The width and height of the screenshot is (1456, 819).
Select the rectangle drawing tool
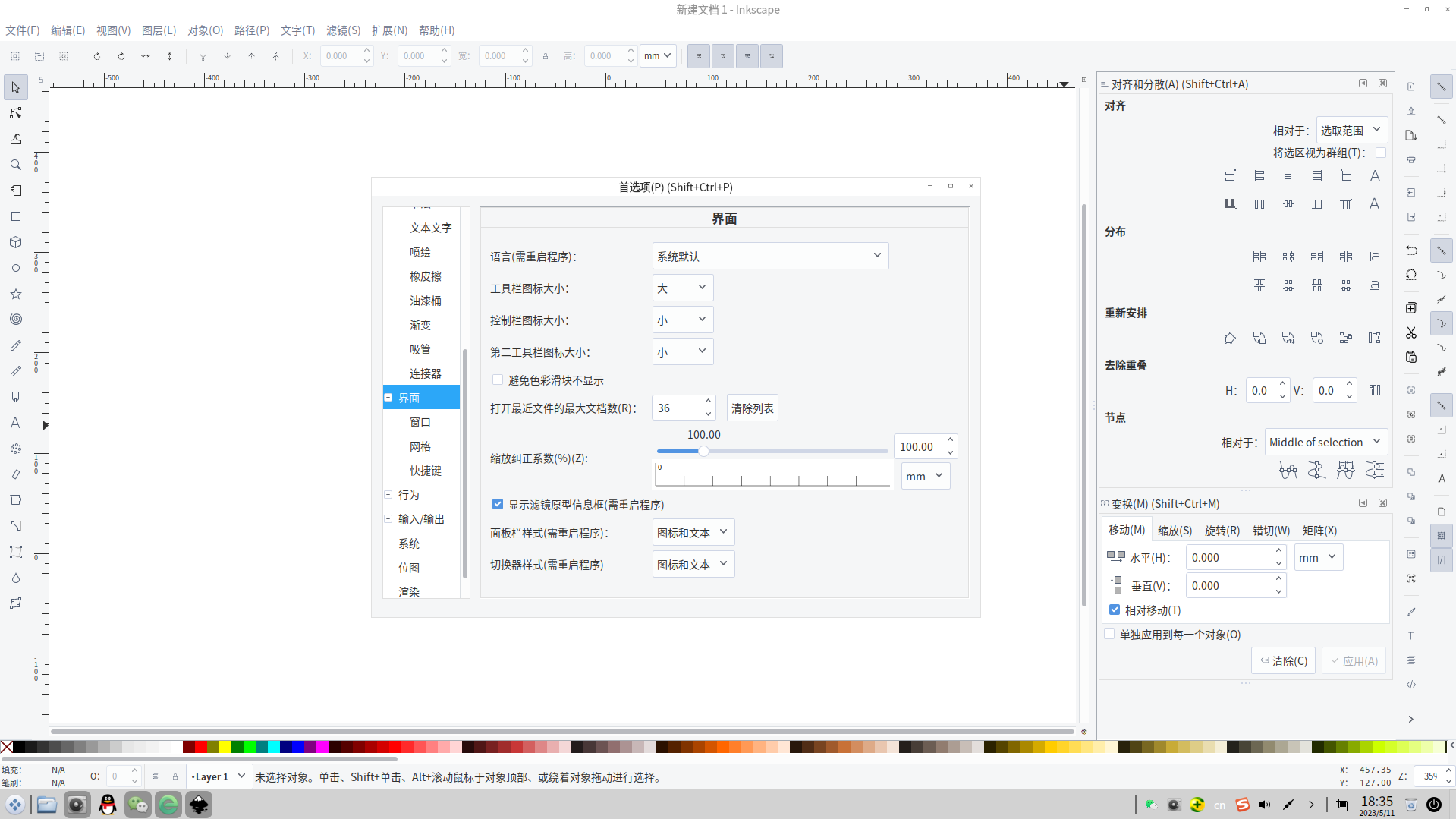(16, 216)
